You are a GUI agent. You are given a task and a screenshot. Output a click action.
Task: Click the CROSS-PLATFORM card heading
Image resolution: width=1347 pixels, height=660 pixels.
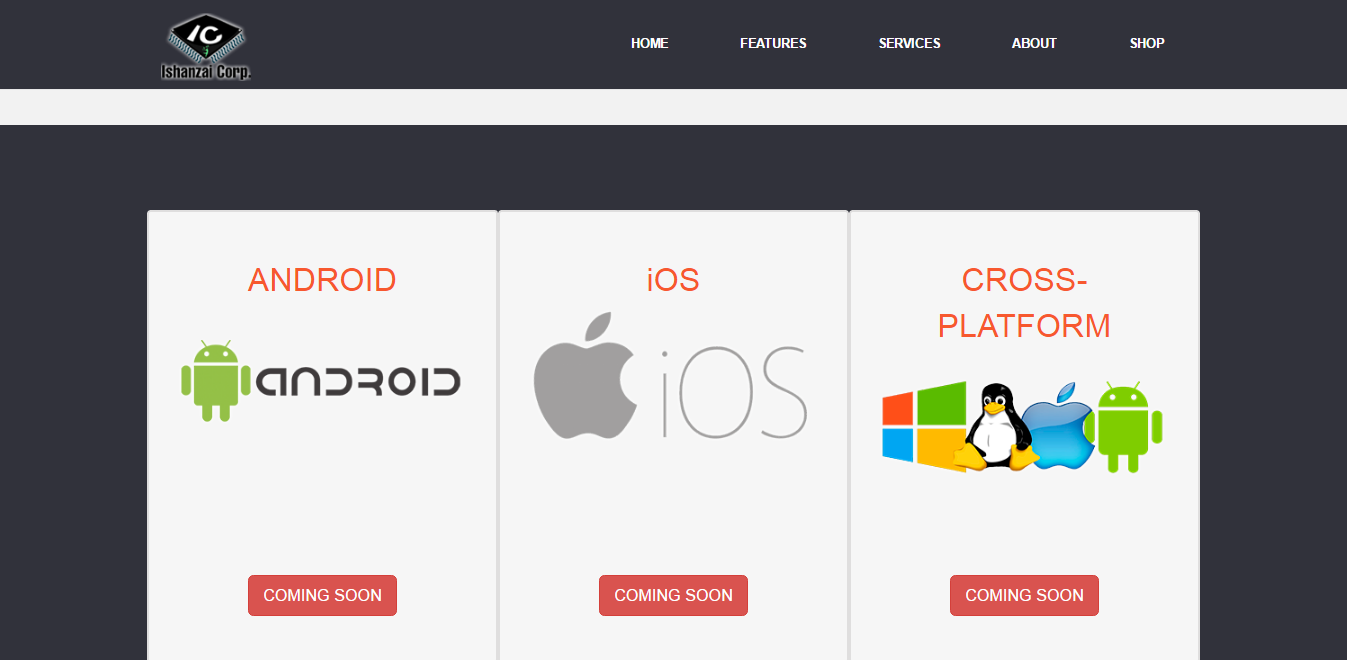(1024, 303)
